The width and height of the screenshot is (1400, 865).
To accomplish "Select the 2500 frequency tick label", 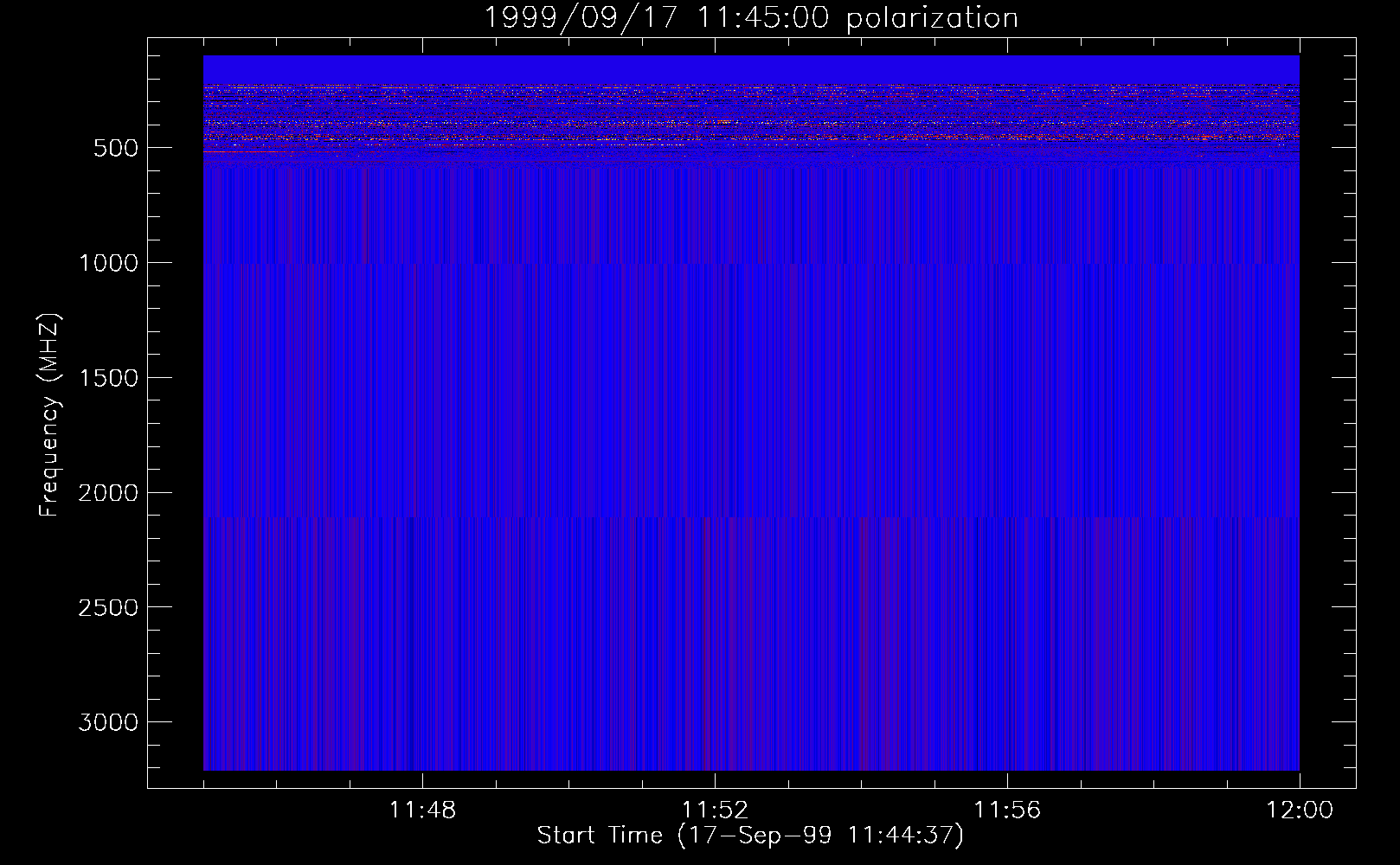I will [108, 608].
